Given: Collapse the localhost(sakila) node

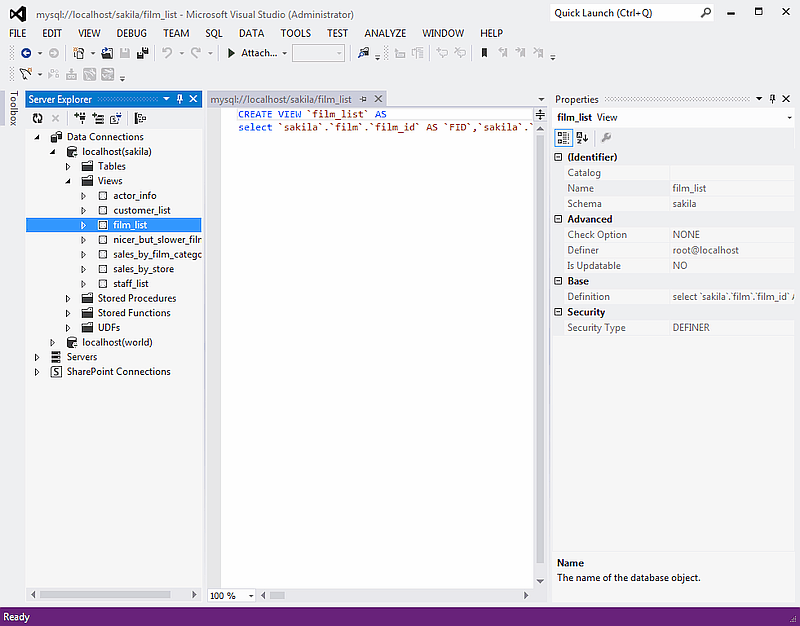Looking at the screenshot, I should coord(53,152).
